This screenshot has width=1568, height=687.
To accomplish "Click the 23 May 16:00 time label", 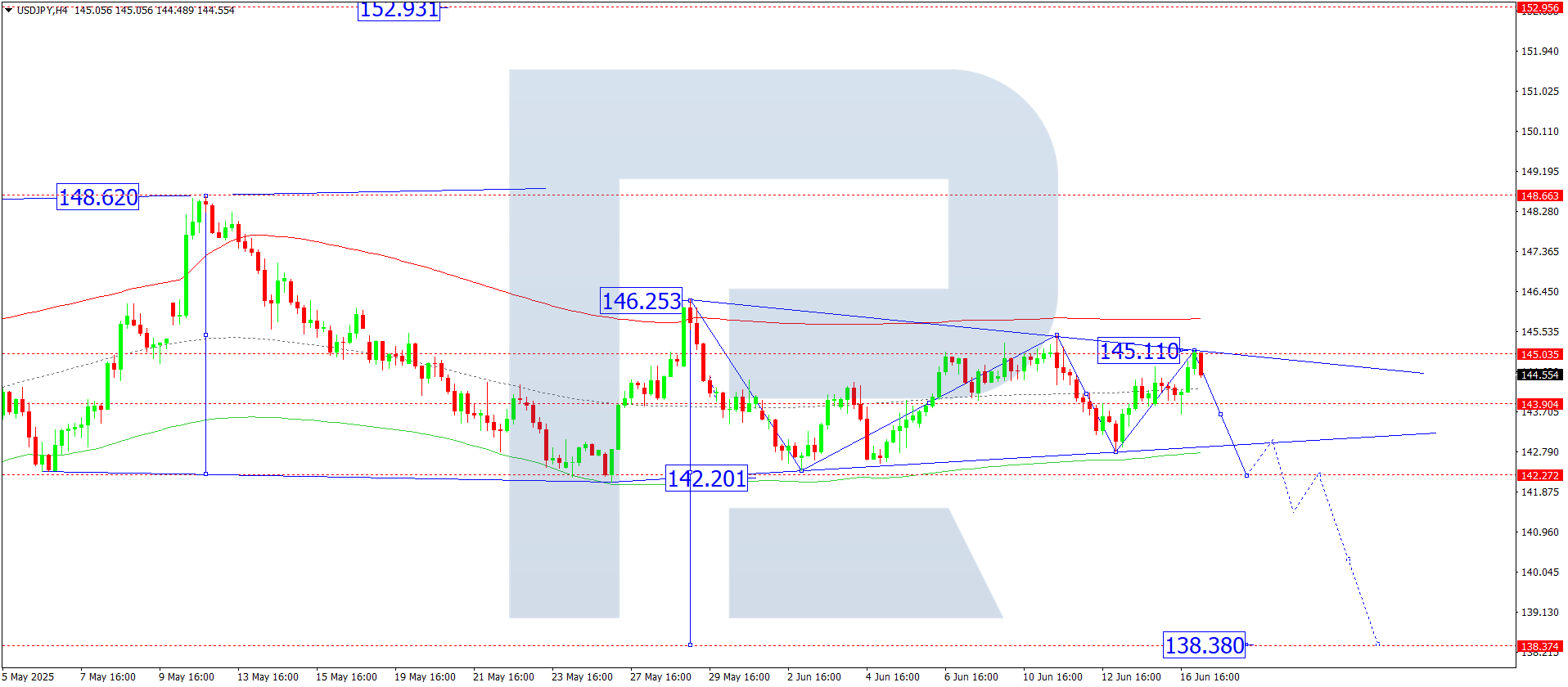I will [582, 676].
